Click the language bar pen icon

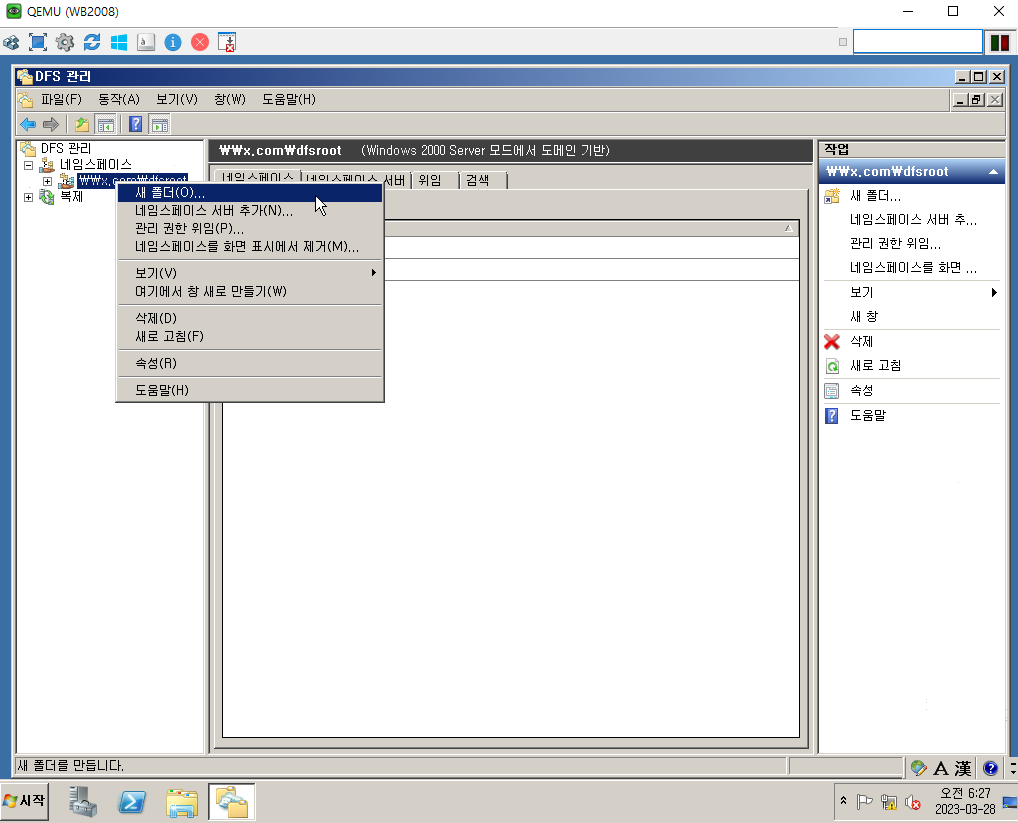point(918,768)
